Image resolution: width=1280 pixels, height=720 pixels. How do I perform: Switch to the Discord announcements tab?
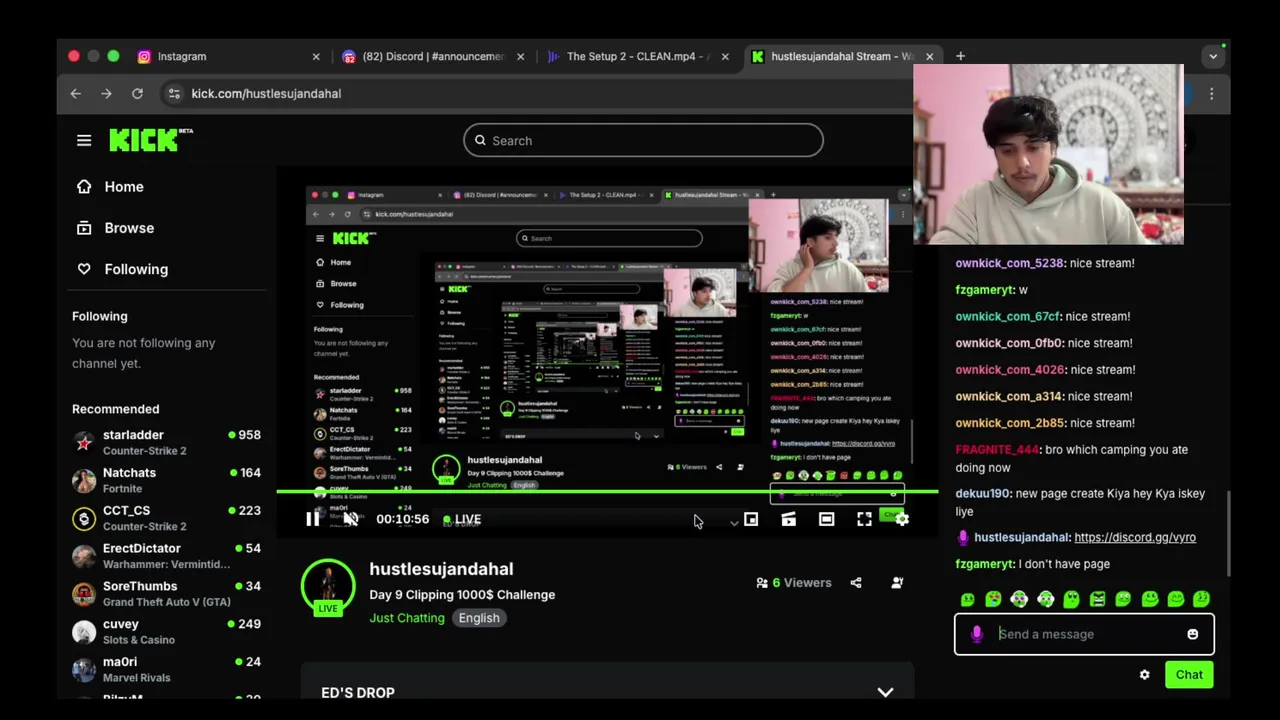[x=432, y=57]
